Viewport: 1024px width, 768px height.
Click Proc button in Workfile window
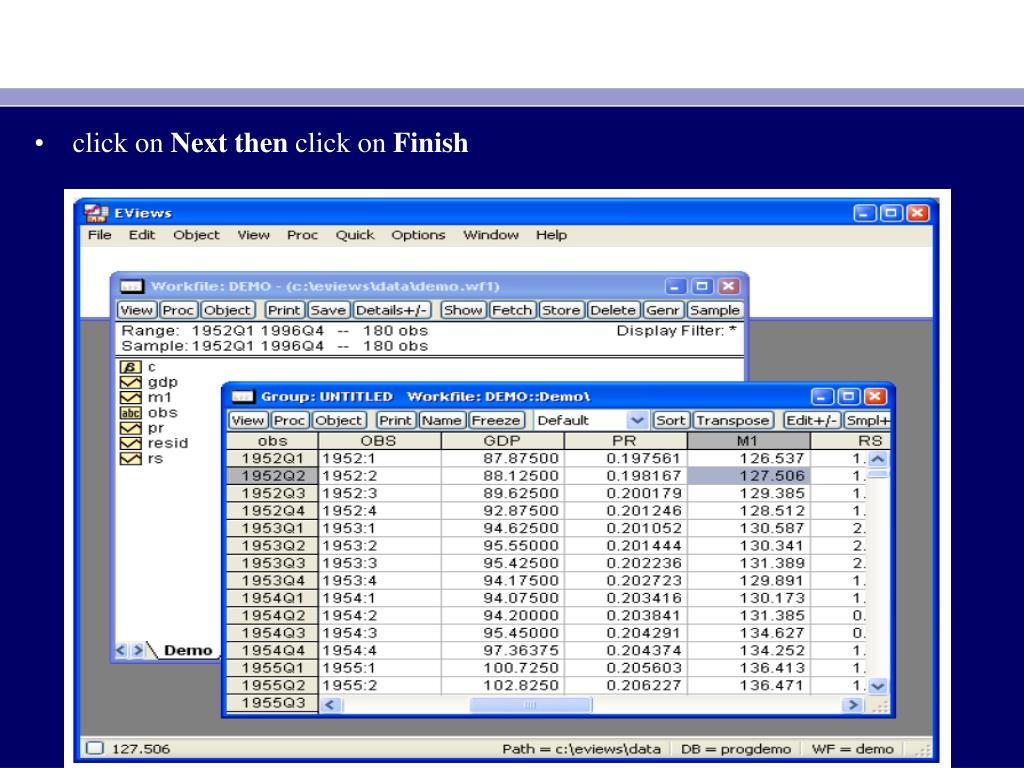178,310
